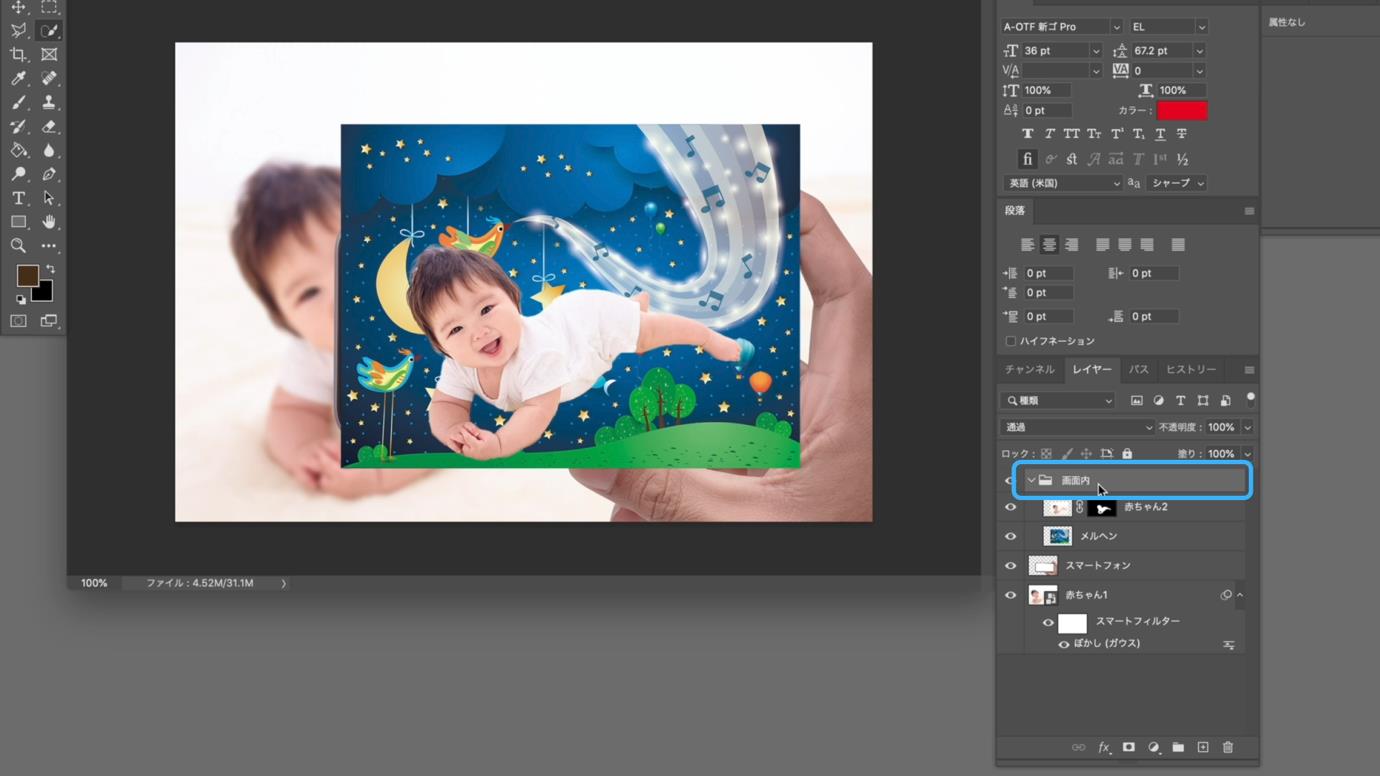Viewport: 1380px width, 776px height.
Task: Toggle visibility of スマートフィルター
Action: point(1048,622)
